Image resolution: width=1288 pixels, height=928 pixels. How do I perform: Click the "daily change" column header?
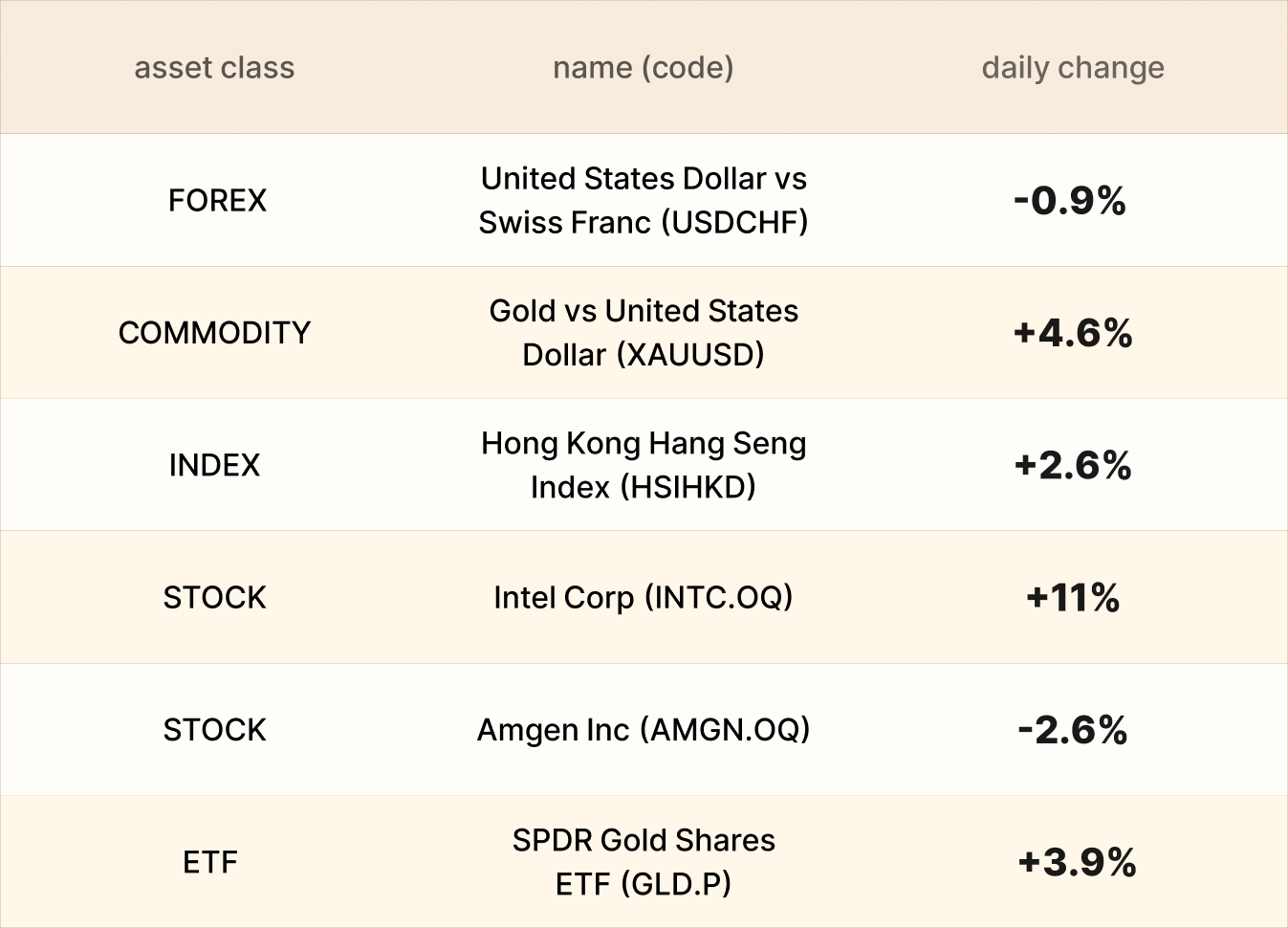click(x=1073, y=68)
